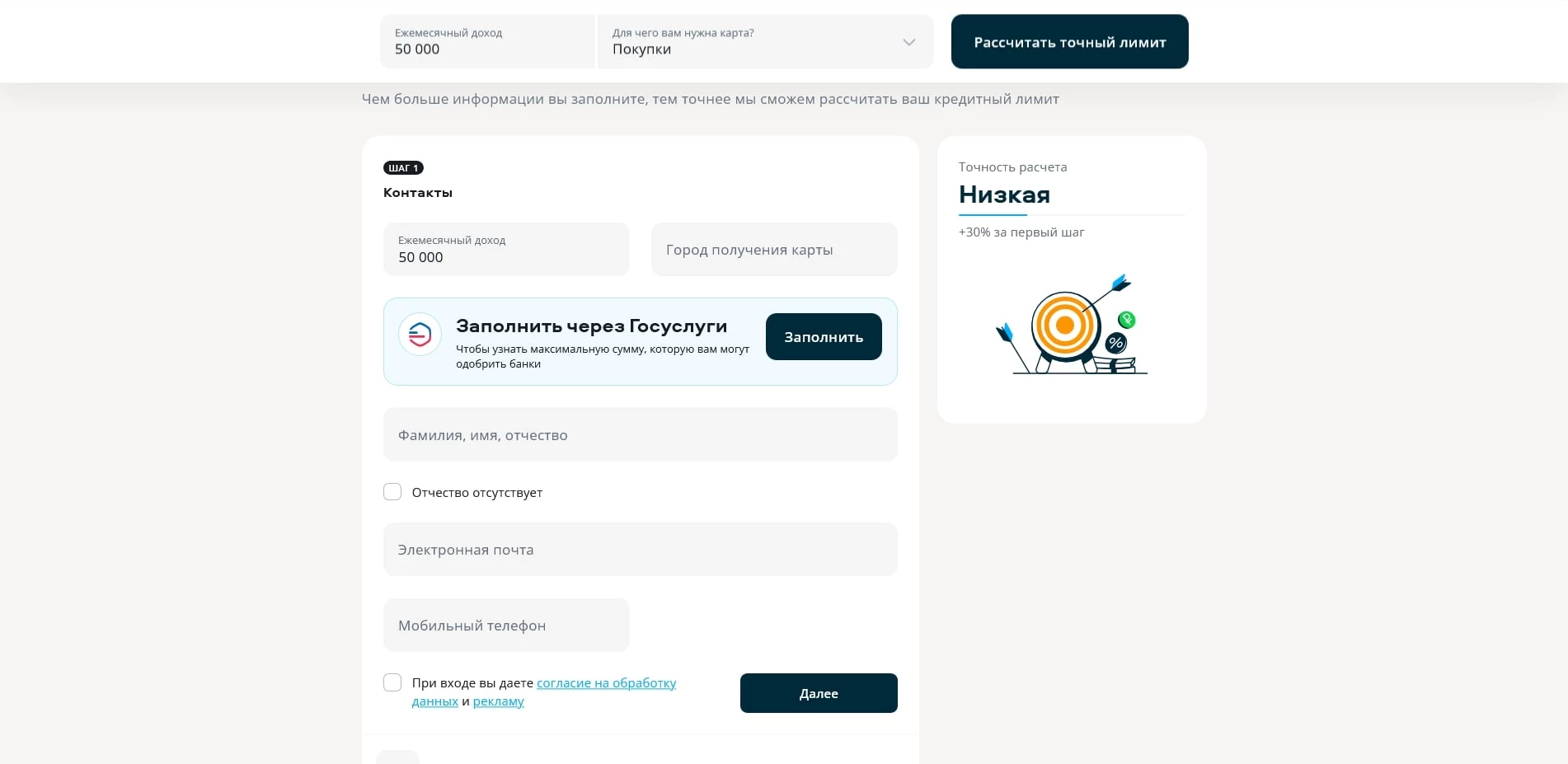Image resolution: width=1568 pixels, height=764 pixels.
Task: Click into the 'Электронная почта' field
Action: tap(640, 550)
